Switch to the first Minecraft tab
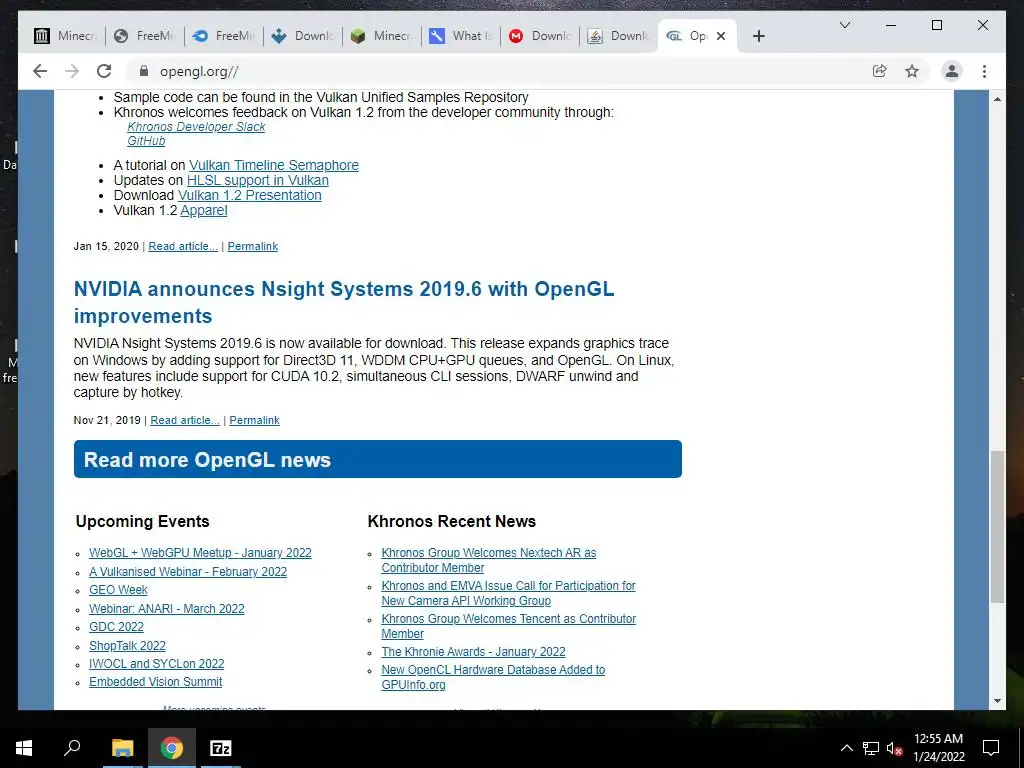1024x768 pixels. click(x=65, y=36)
